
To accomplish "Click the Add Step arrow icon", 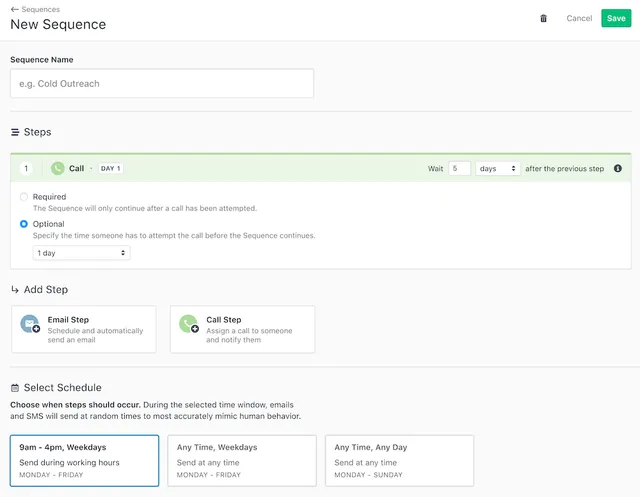I will tap(15, 290).
